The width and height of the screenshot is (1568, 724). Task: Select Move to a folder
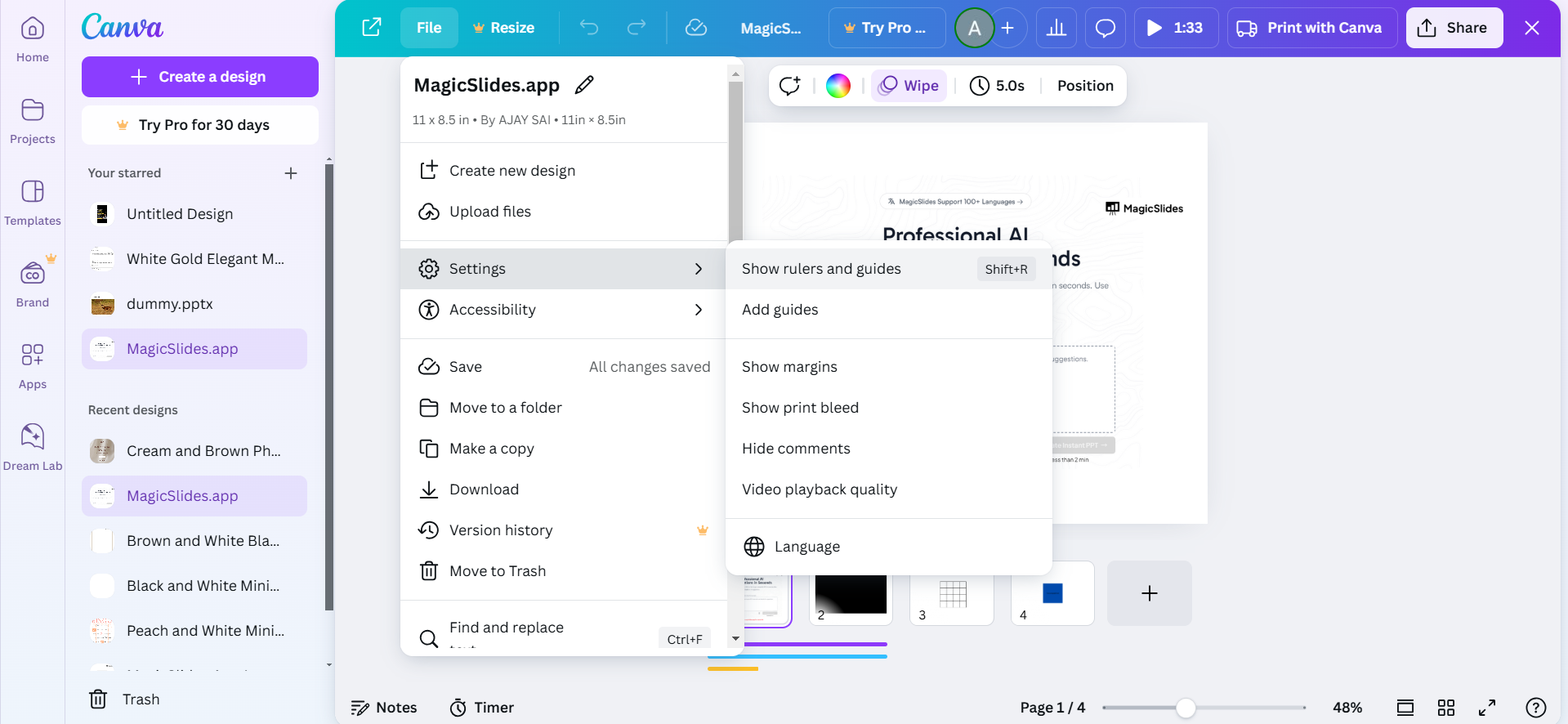pos(564,408)
